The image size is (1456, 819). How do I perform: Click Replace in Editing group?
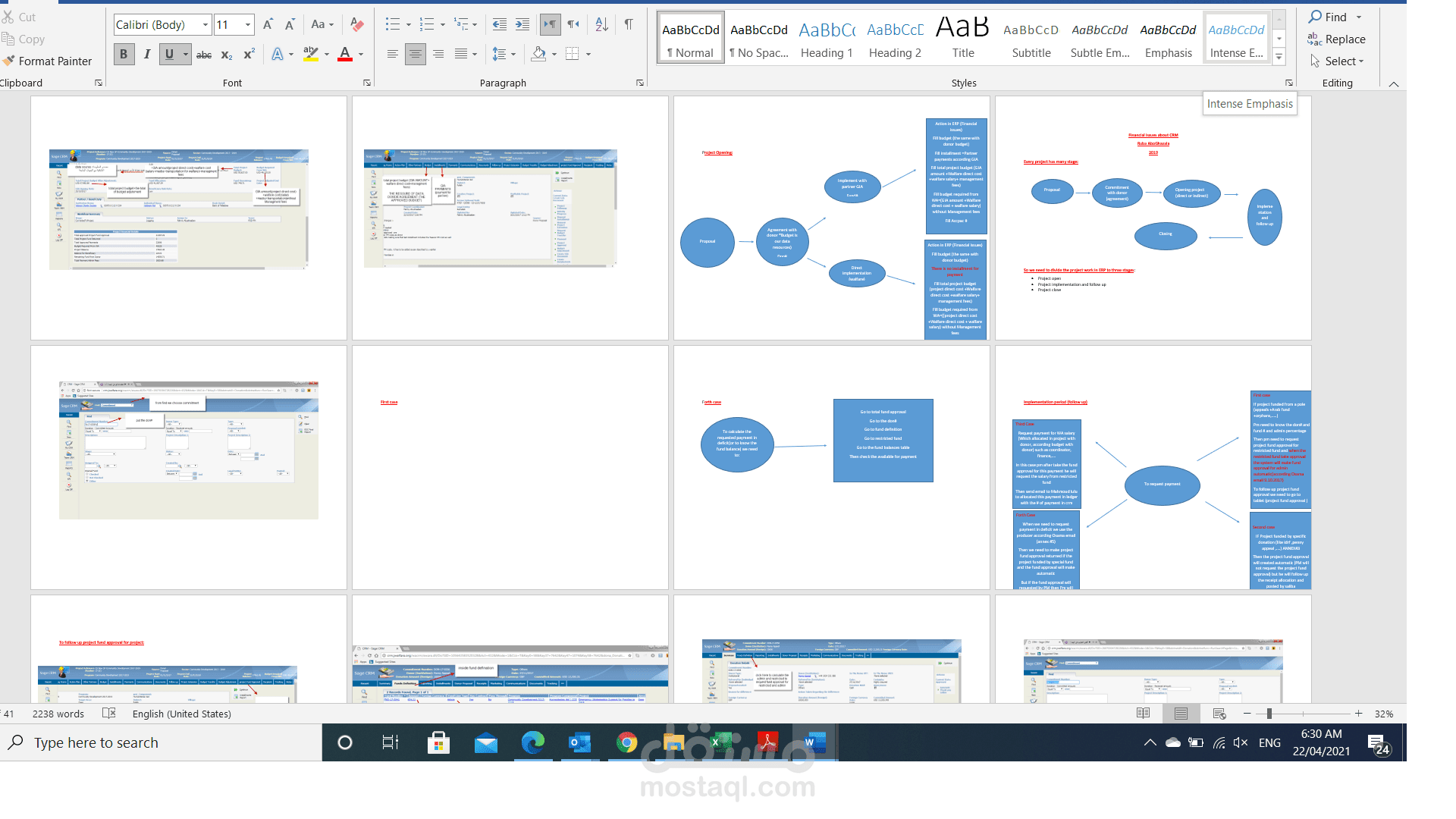[x=1336, y=39]
